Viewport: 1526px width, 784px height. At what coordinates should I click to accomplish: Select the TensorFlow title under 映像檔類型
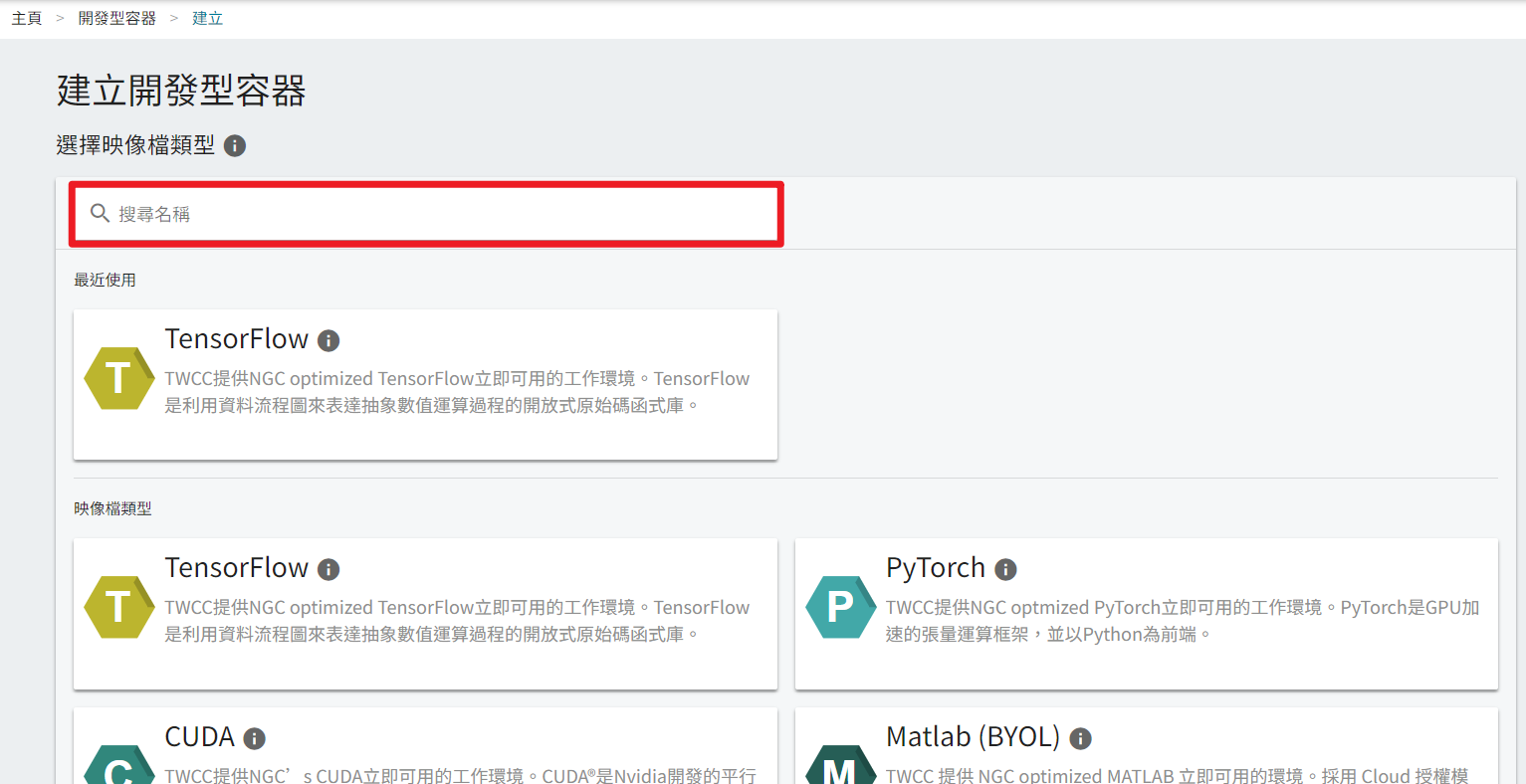pyautogui.click(x=237, y=568)
